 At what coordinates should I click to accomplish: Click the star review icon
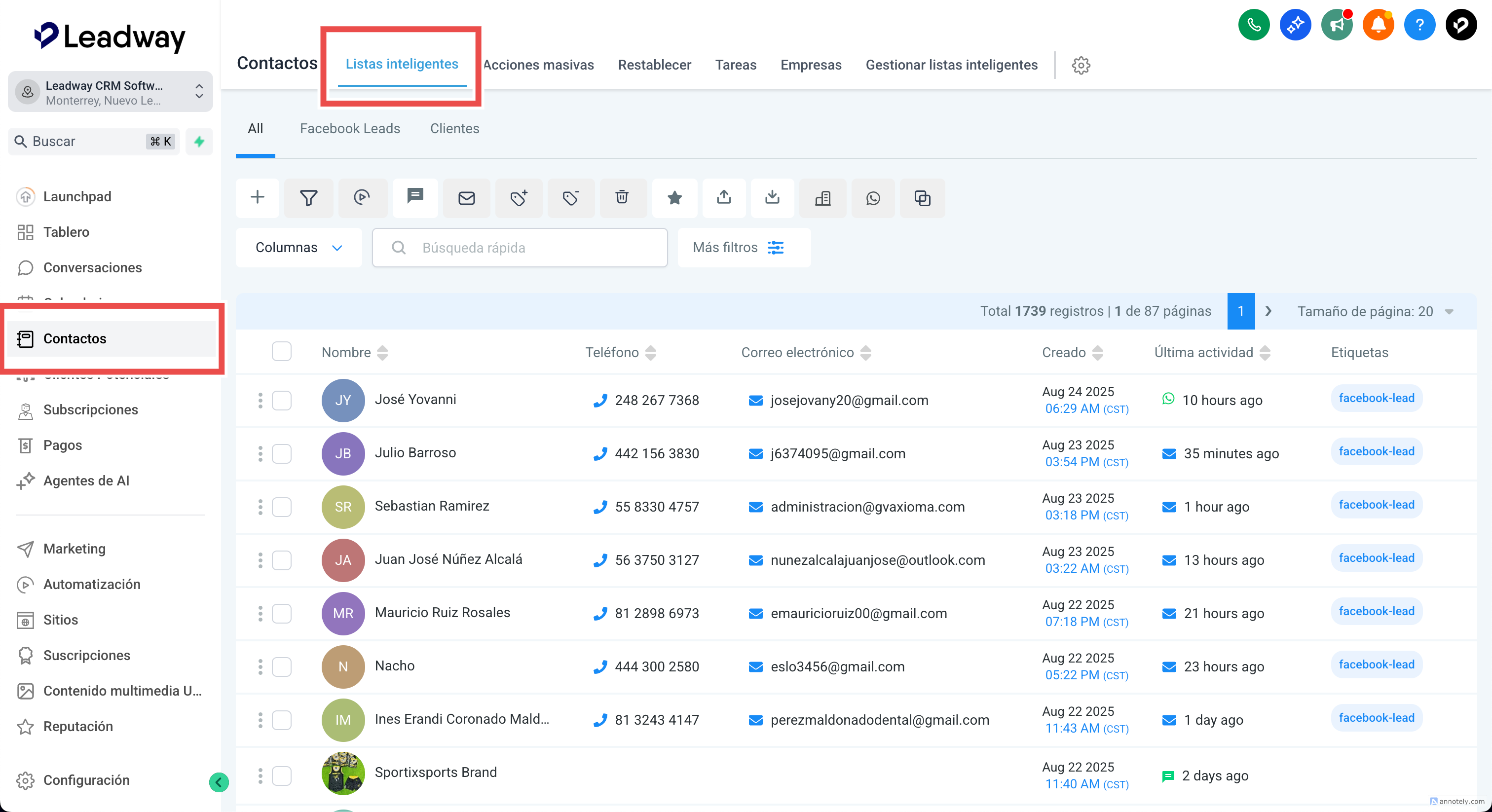(x=674, y=197)
